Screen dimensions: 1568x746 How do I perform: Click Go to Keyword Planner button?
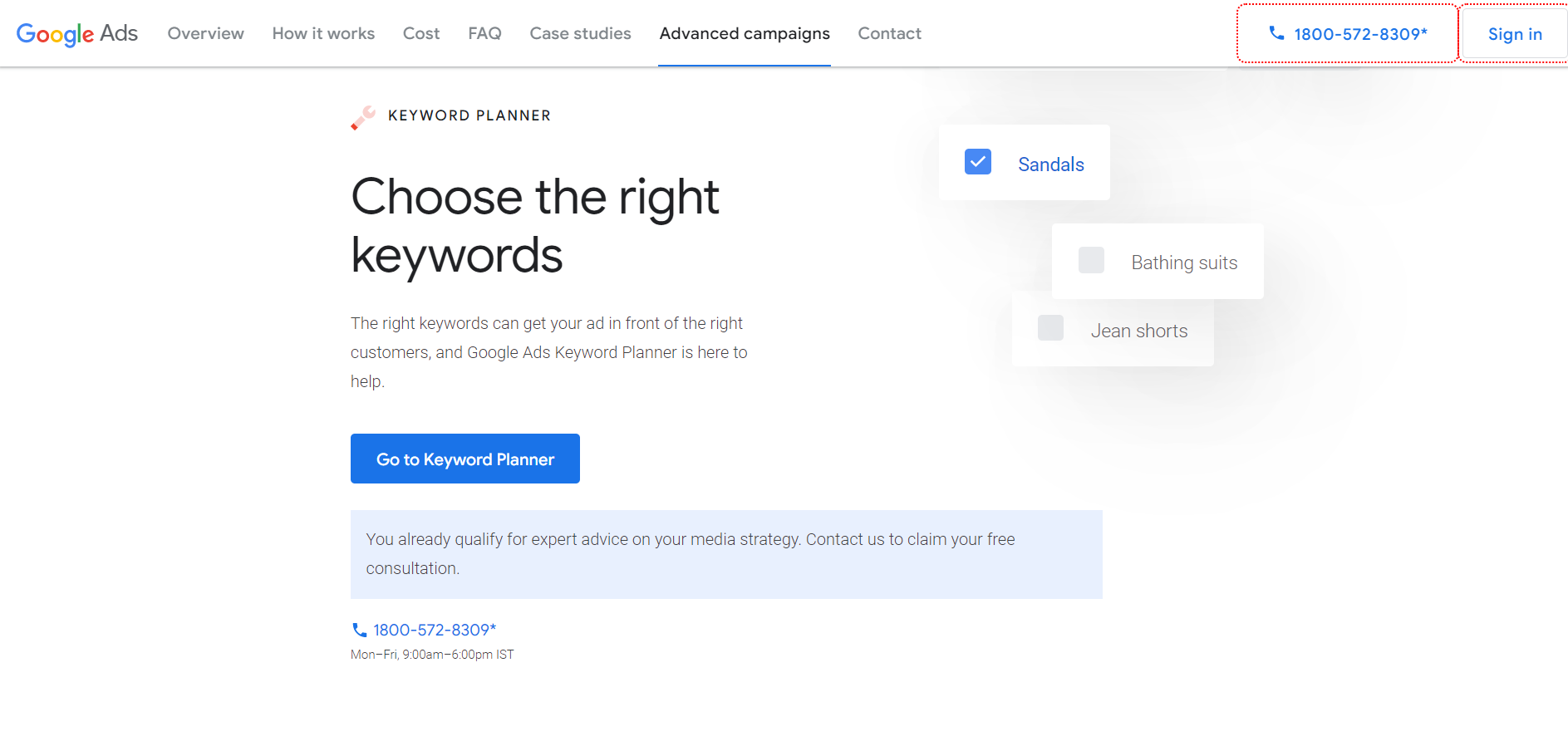(465, 459)
